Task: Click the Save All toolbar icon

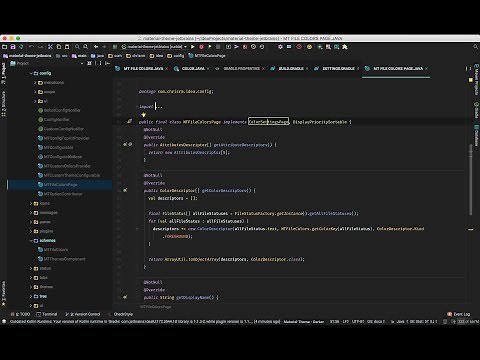Action: click(13, 47)
